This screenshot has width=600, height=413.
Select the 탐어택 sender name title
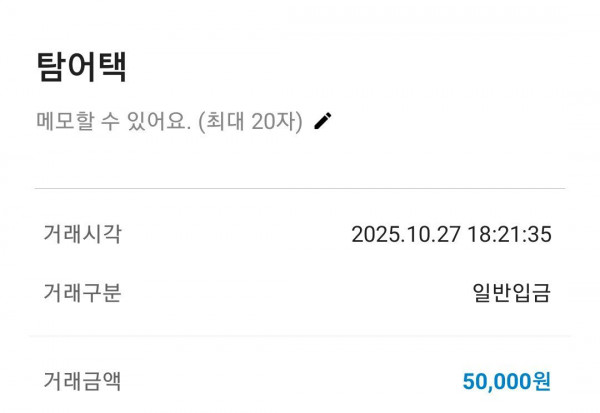81,67
